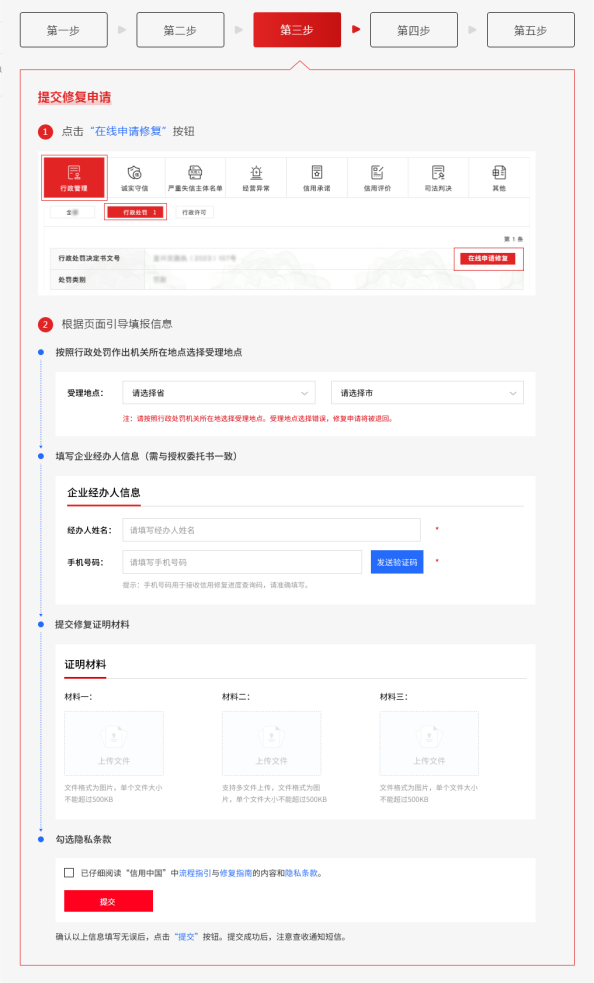Go to the 第一步 step tab
The image size is (594, 983).
click(63, 30)
